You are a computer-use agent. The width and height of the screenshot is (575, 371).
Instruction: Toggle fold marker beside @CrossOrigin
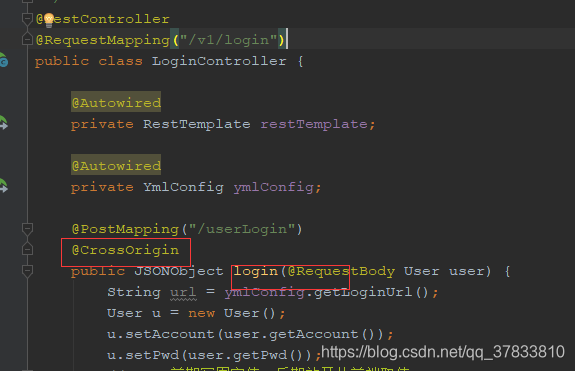click(27, 249)
